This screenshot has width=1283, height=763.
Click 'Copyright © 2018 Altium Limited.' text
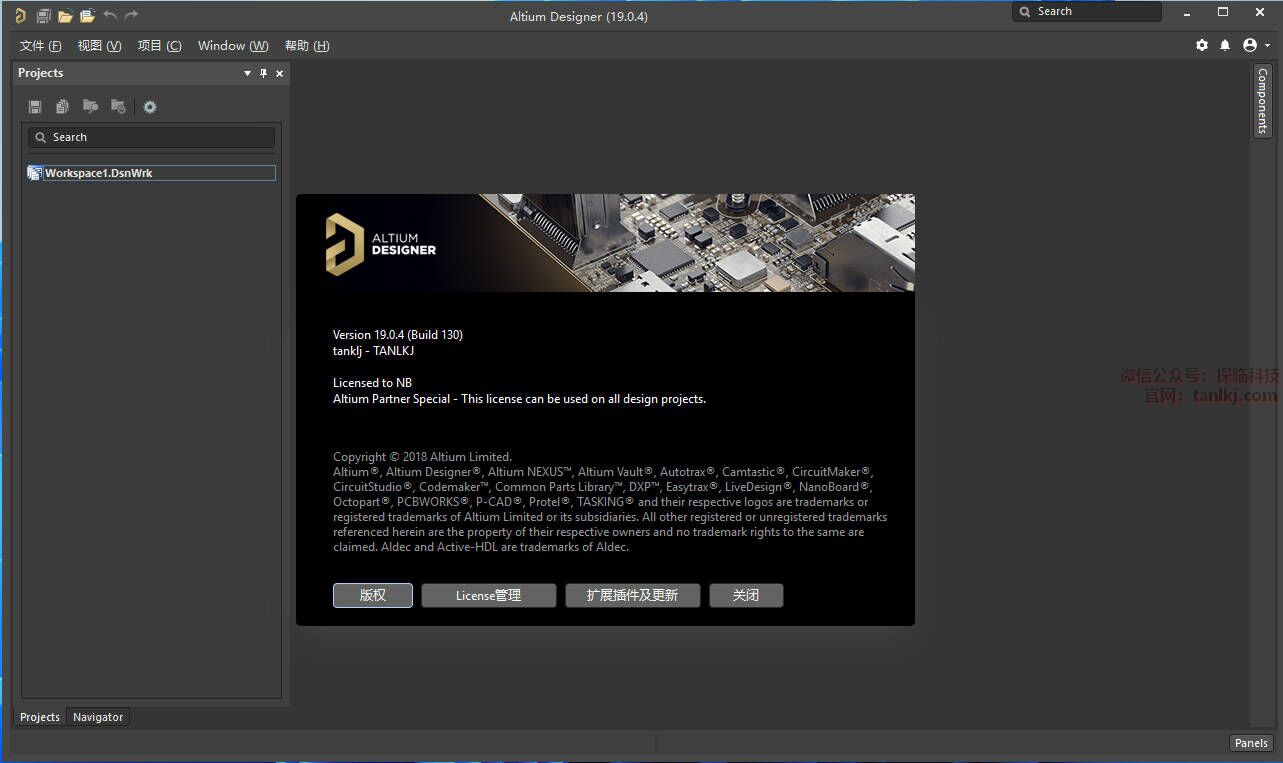(x=422, y=457)
